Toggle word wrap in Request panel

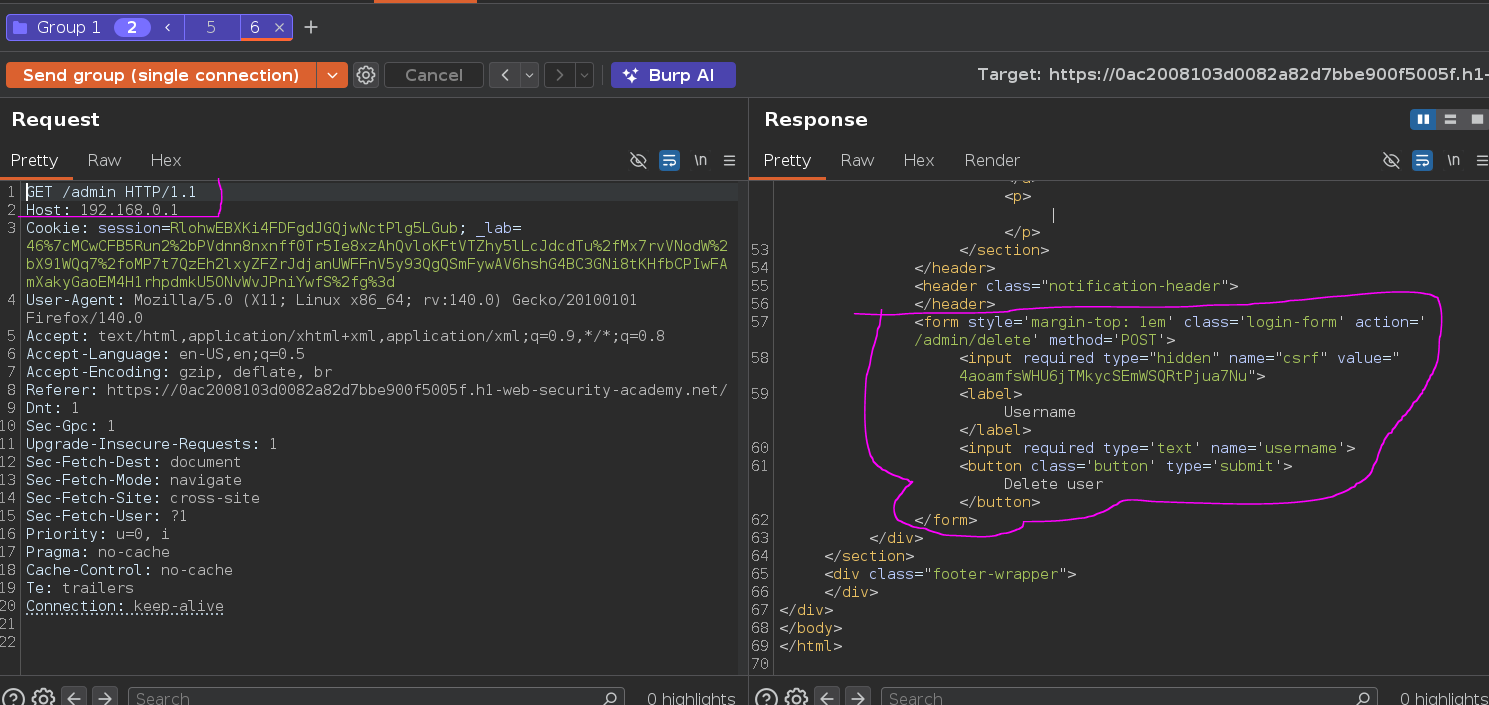pos(669,161)
